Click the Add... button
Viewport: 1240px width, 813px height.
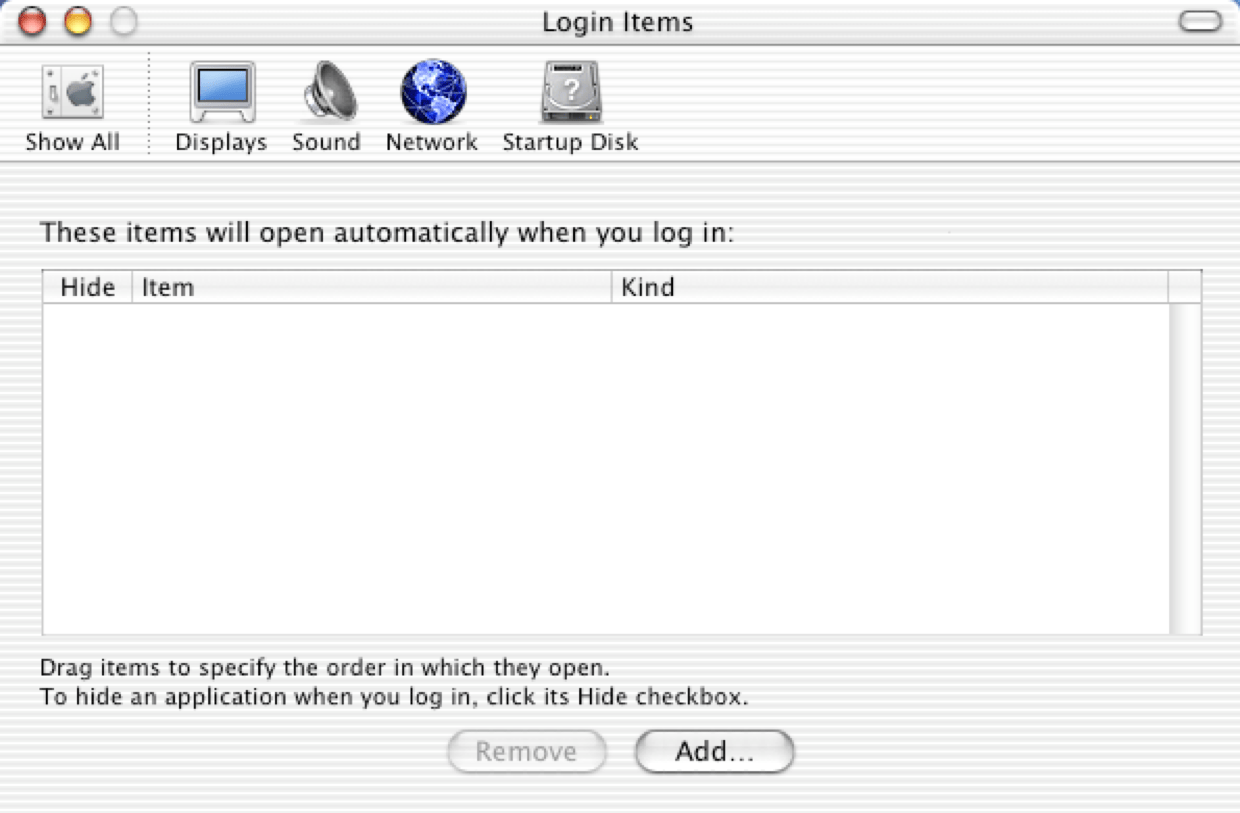tap(714, 751)
